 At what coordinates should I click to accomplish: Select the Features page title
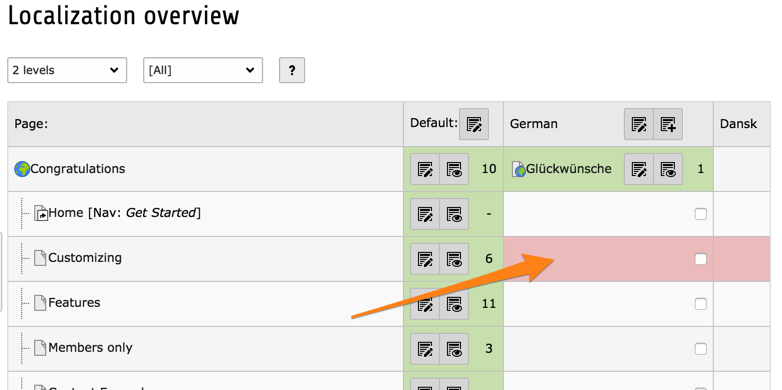(74, 303)
